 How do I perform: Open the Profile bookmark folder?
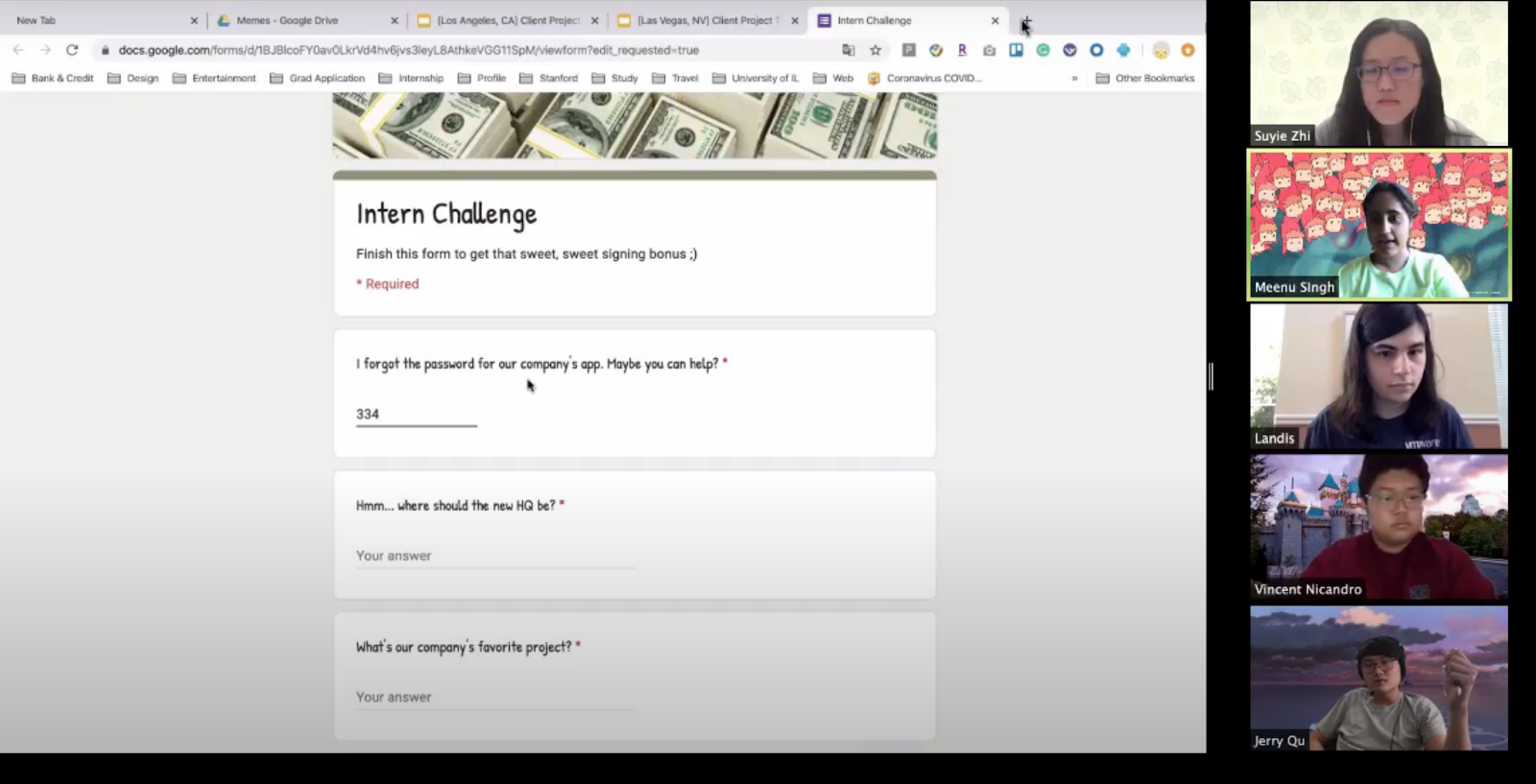(481, 79)
